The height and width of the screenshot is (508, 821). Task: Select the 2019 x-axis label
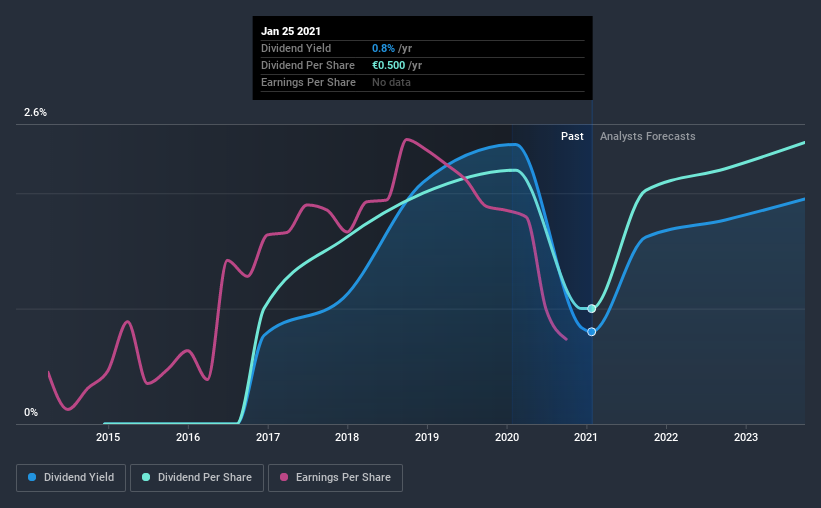(427, 437)
